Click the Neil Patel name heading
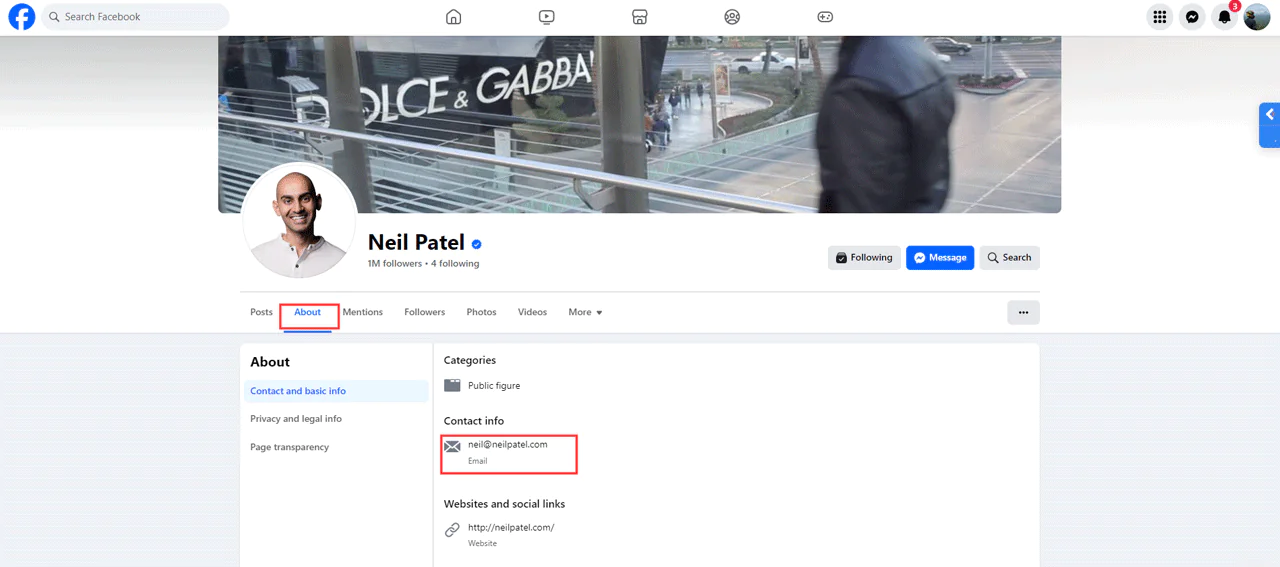 click(416, 242)
